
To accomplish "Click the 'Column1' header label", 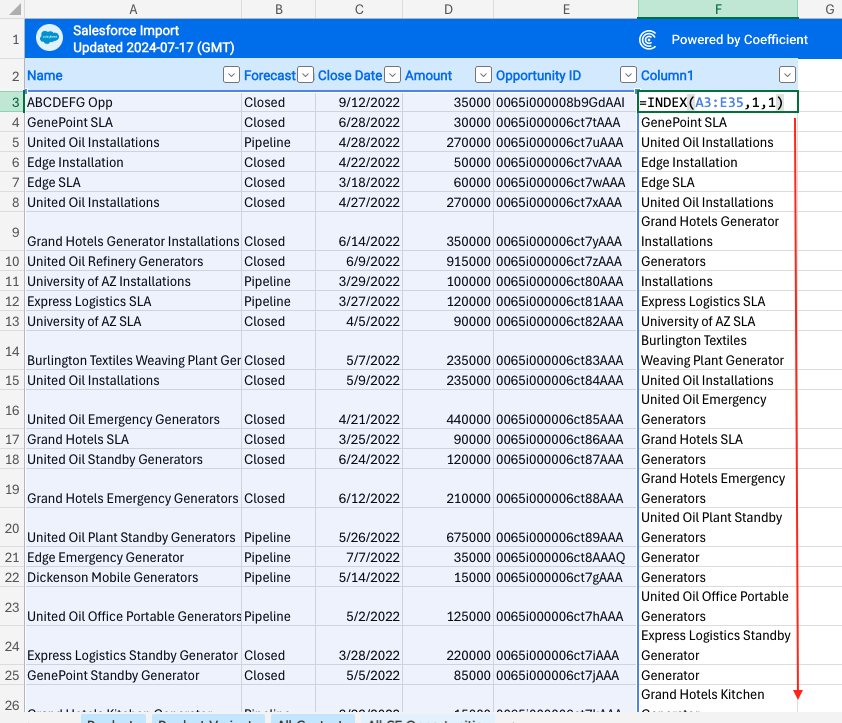I will point(667,76).
